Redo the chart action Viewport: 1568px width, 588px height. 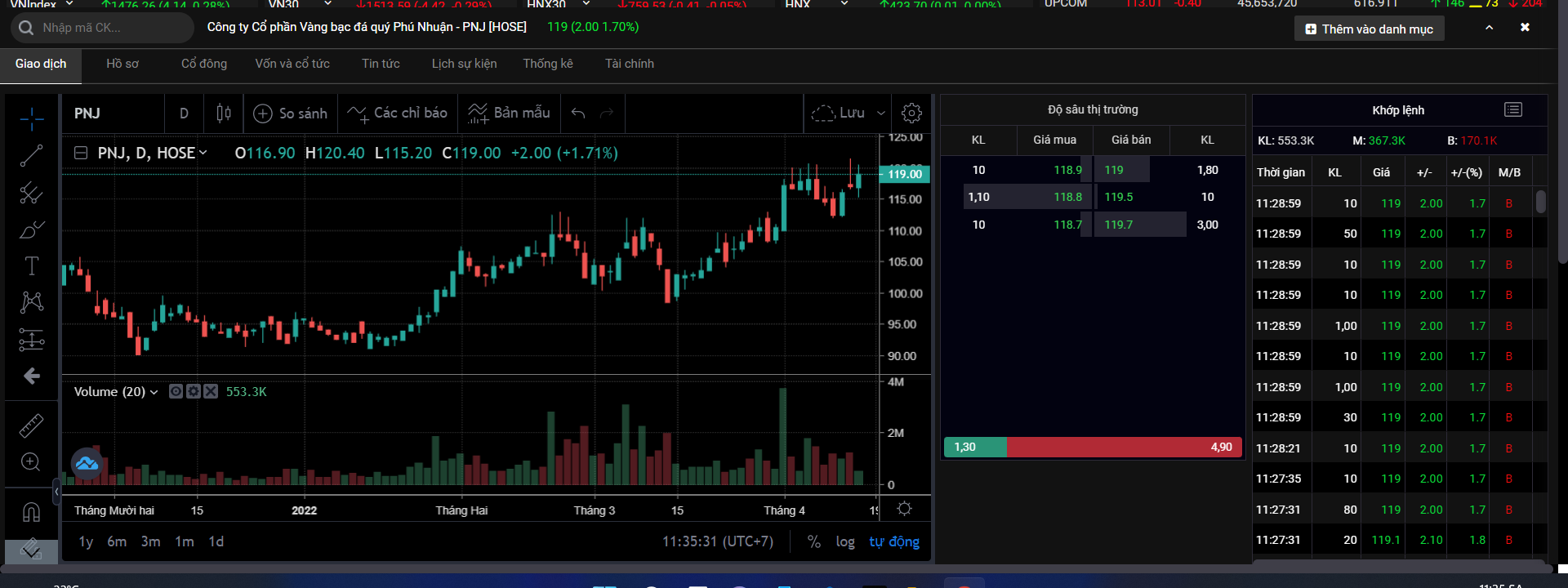point(607,114)
